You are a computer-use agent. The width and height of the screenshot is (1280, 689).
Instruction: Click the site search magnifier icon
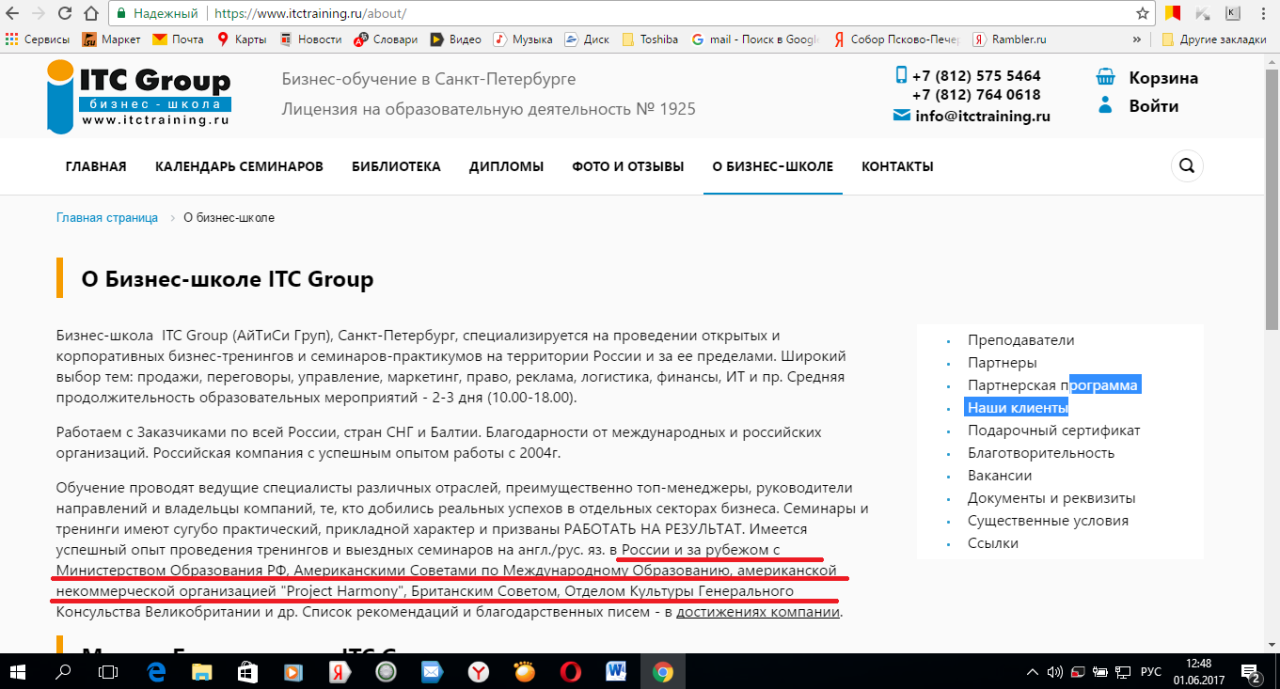coord(1187,166)
